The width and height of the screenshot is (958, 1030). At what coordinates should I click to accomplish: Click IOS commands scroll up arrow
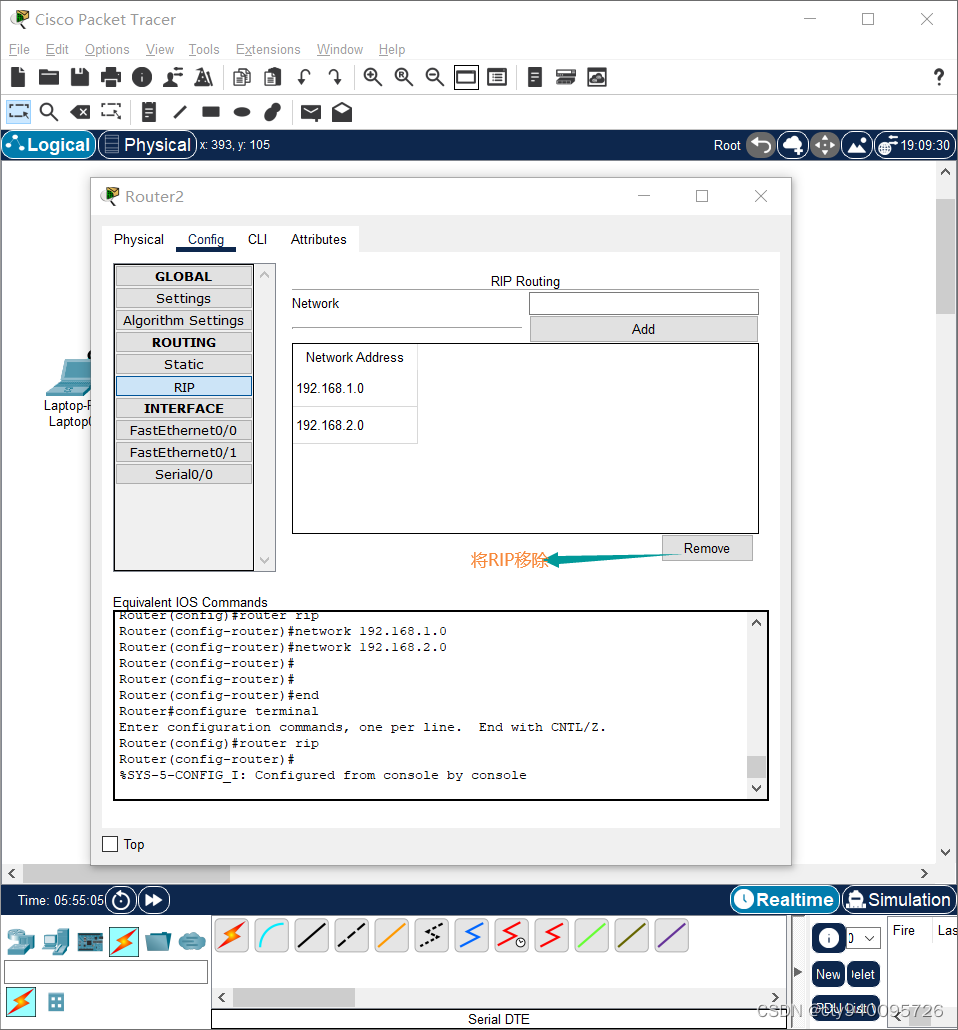[x=756, y=623]
